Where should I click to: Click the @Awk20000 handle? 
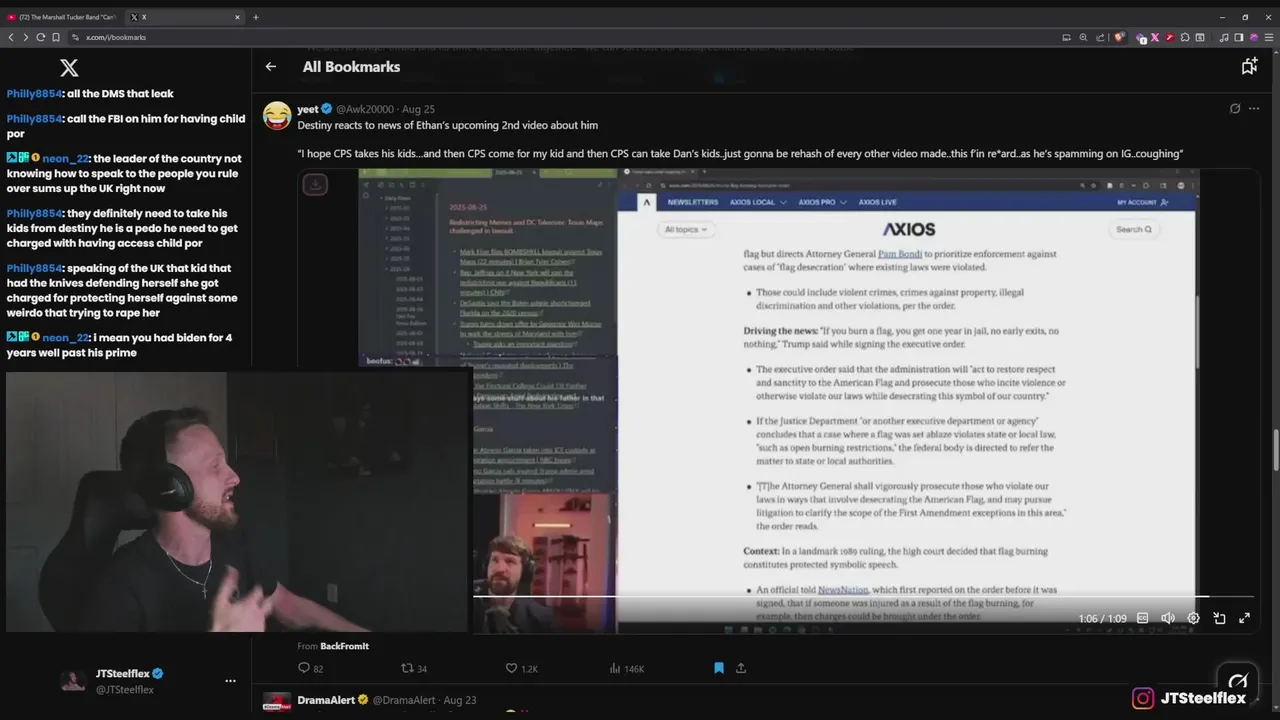pyautogui.click(x=364, y=109)
